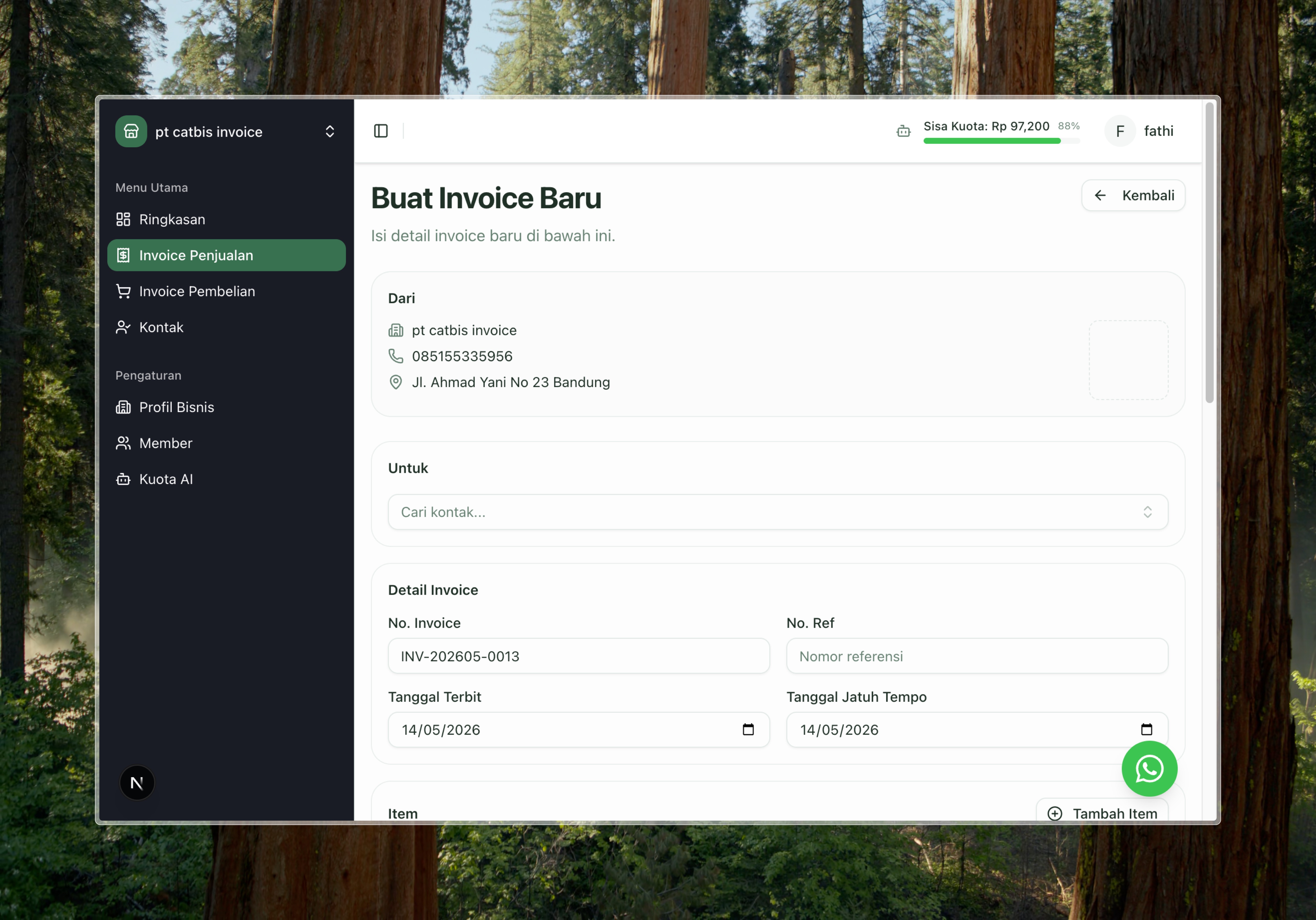Open Member settings page
This screenshot has width=1316, height=920.
click(x=226, y=443)
